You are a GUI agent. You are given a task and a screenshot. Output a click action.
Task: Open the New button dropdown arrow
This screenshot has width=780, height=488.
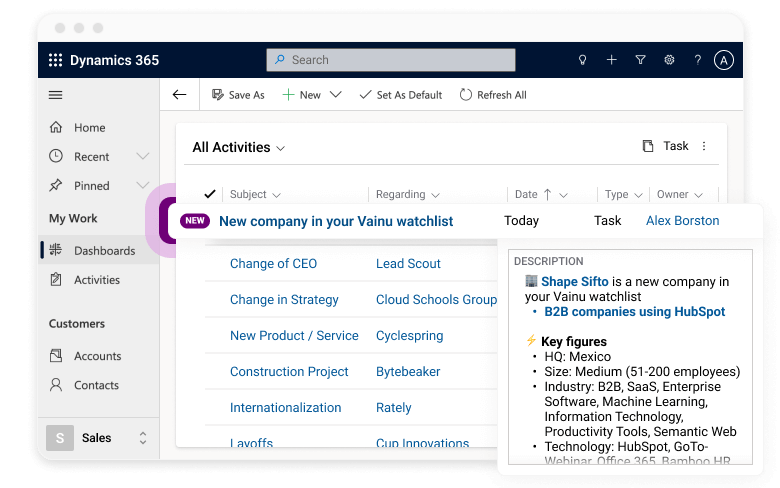tap(336, 95)
